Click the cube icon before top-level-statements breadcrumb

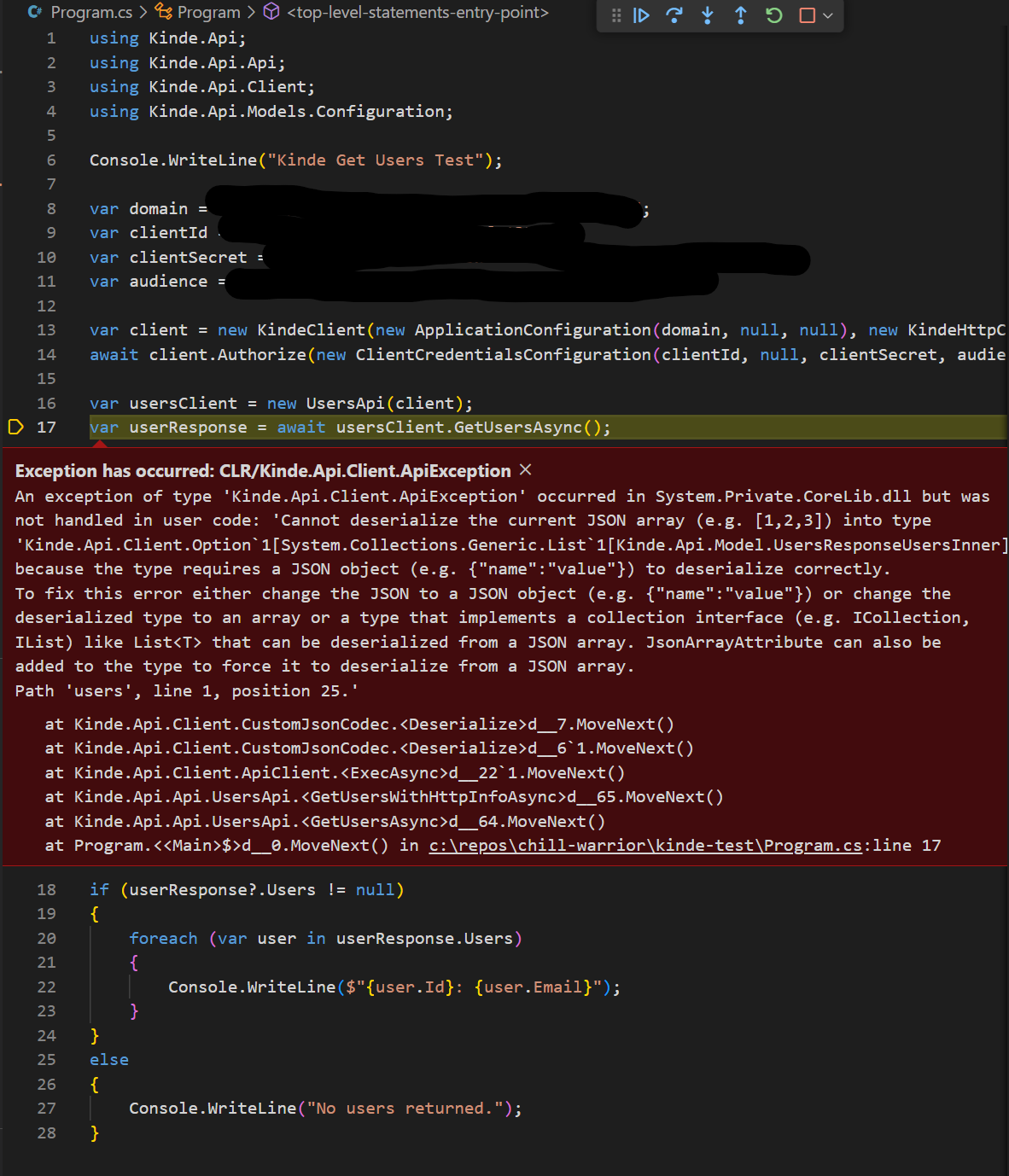tap(271, 11)
